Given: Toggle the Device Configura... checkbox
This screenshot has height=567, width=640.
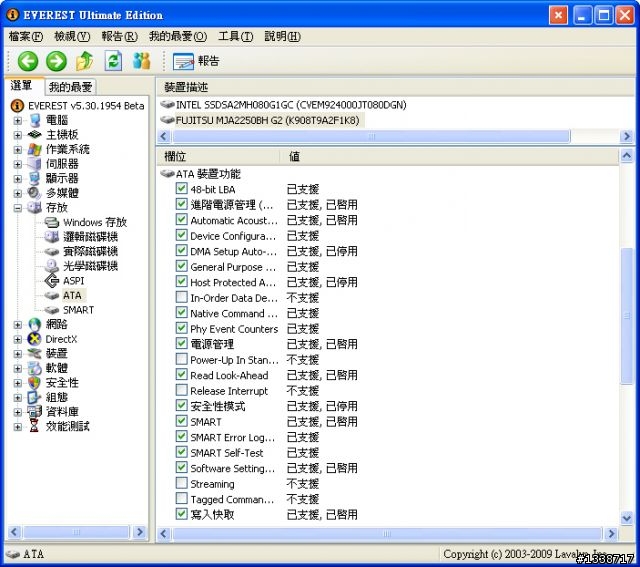Looking at the screenshot, I should pos(182,235).
